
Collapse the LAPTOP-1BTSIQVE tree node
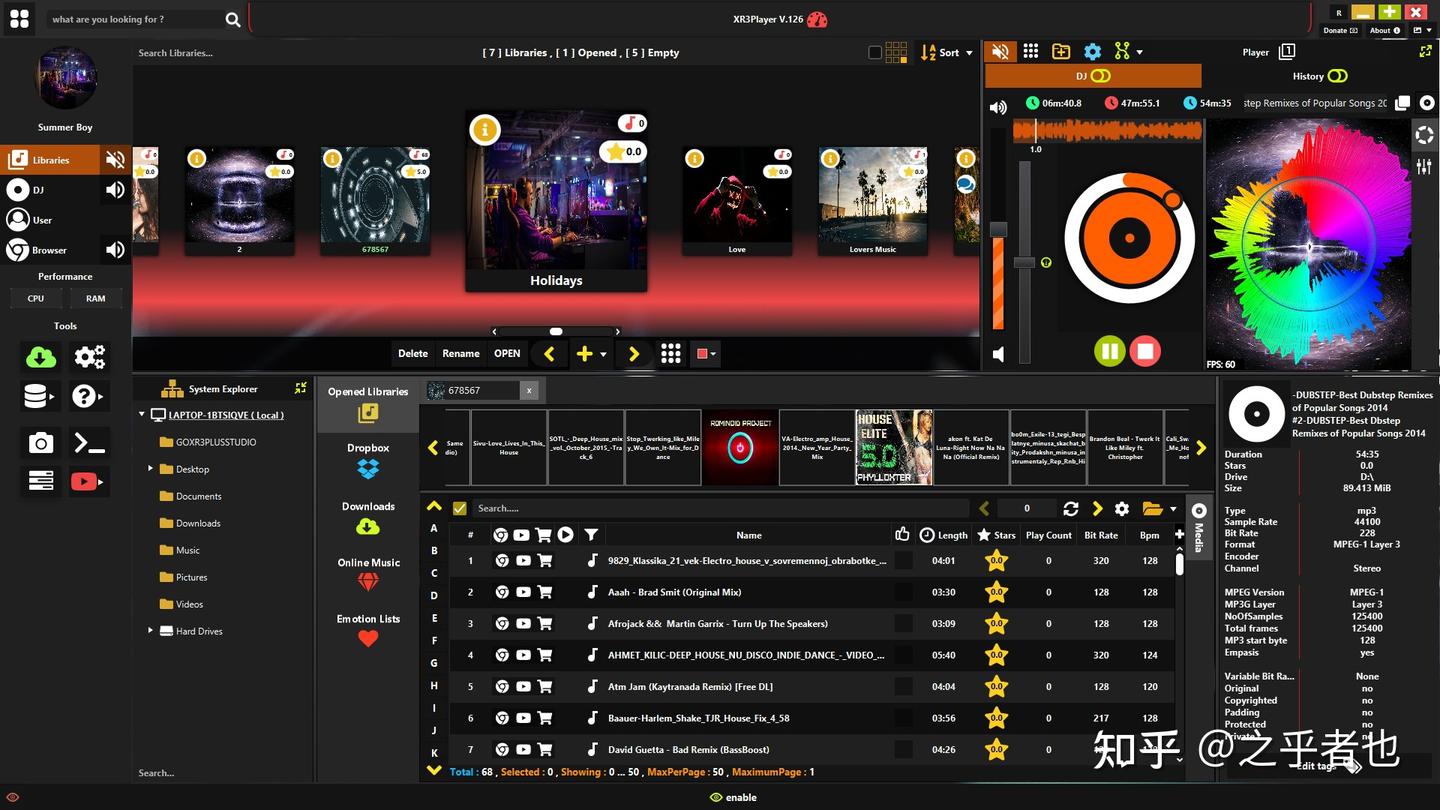[x=141, y=415]
